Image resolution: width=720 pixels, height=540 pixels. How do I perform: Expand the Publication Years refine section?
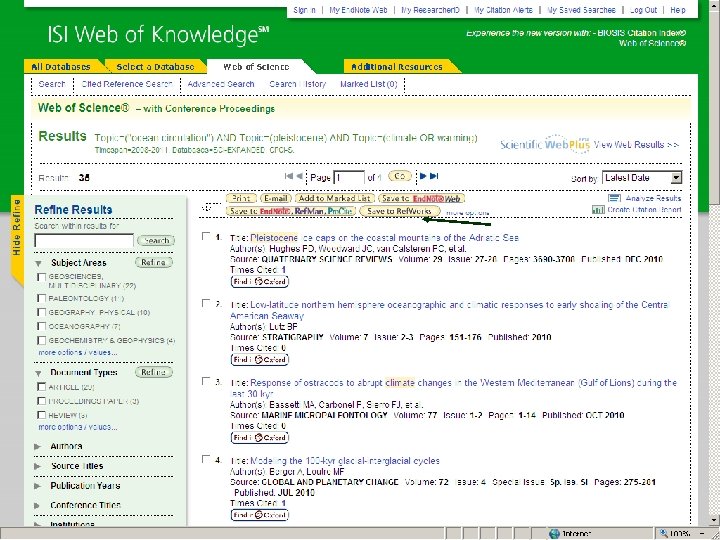coord(38,486)
